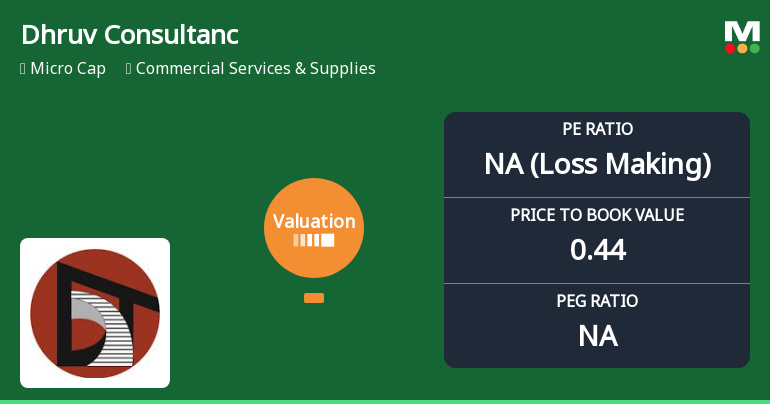Click the icon before Micro Cap
The image size is (770, 404).
pyautogui.click(x=22, y=69)
